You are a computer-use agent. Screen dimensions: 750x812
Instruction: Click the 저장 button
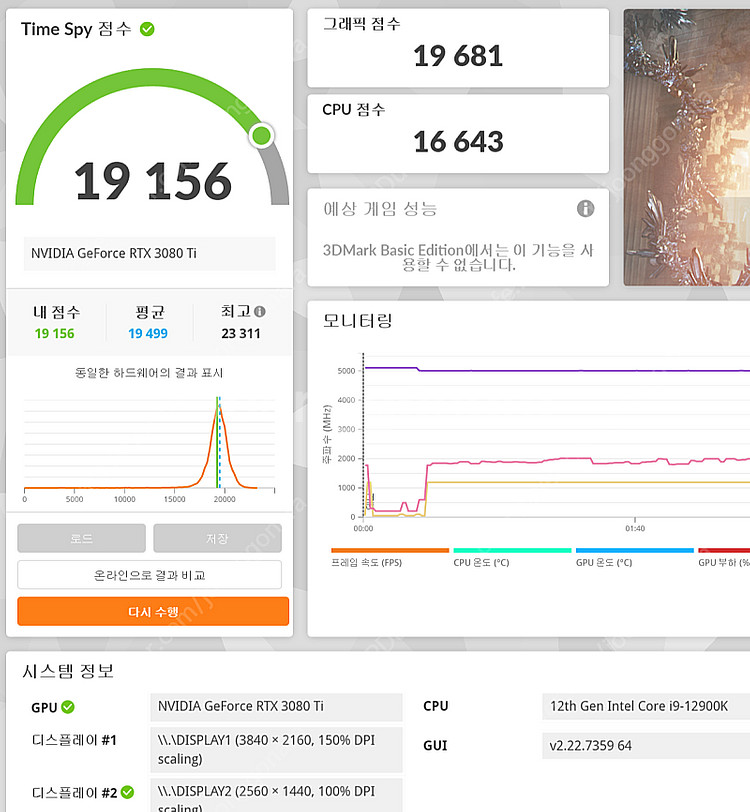click(218, 538)
